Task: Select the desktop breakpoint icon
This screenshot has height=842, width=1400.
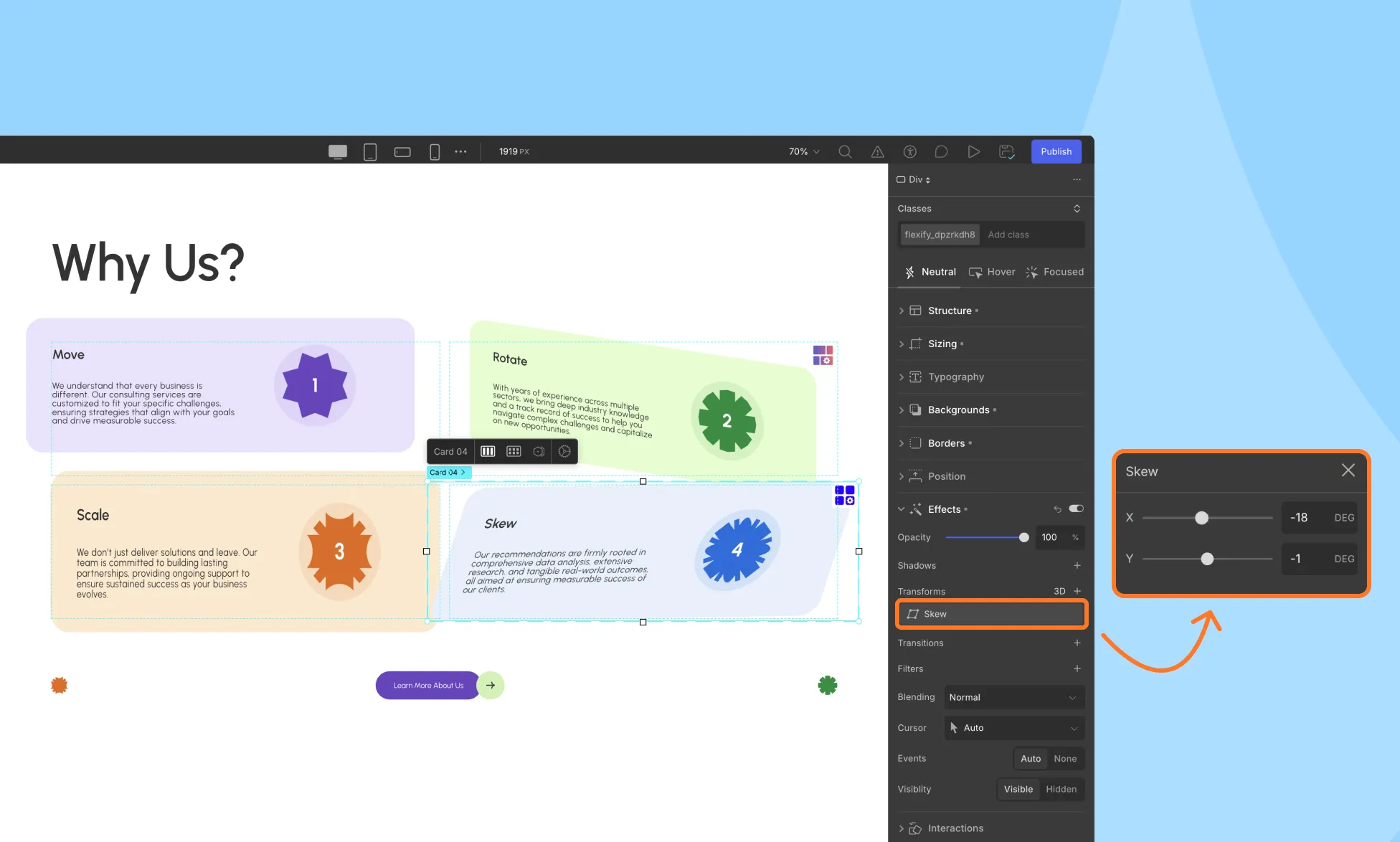Action: click(x=338, y=151)
